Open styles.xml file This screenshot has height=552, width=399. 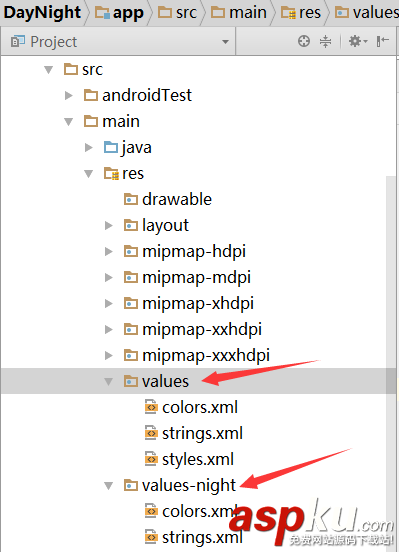pos(198,459)
